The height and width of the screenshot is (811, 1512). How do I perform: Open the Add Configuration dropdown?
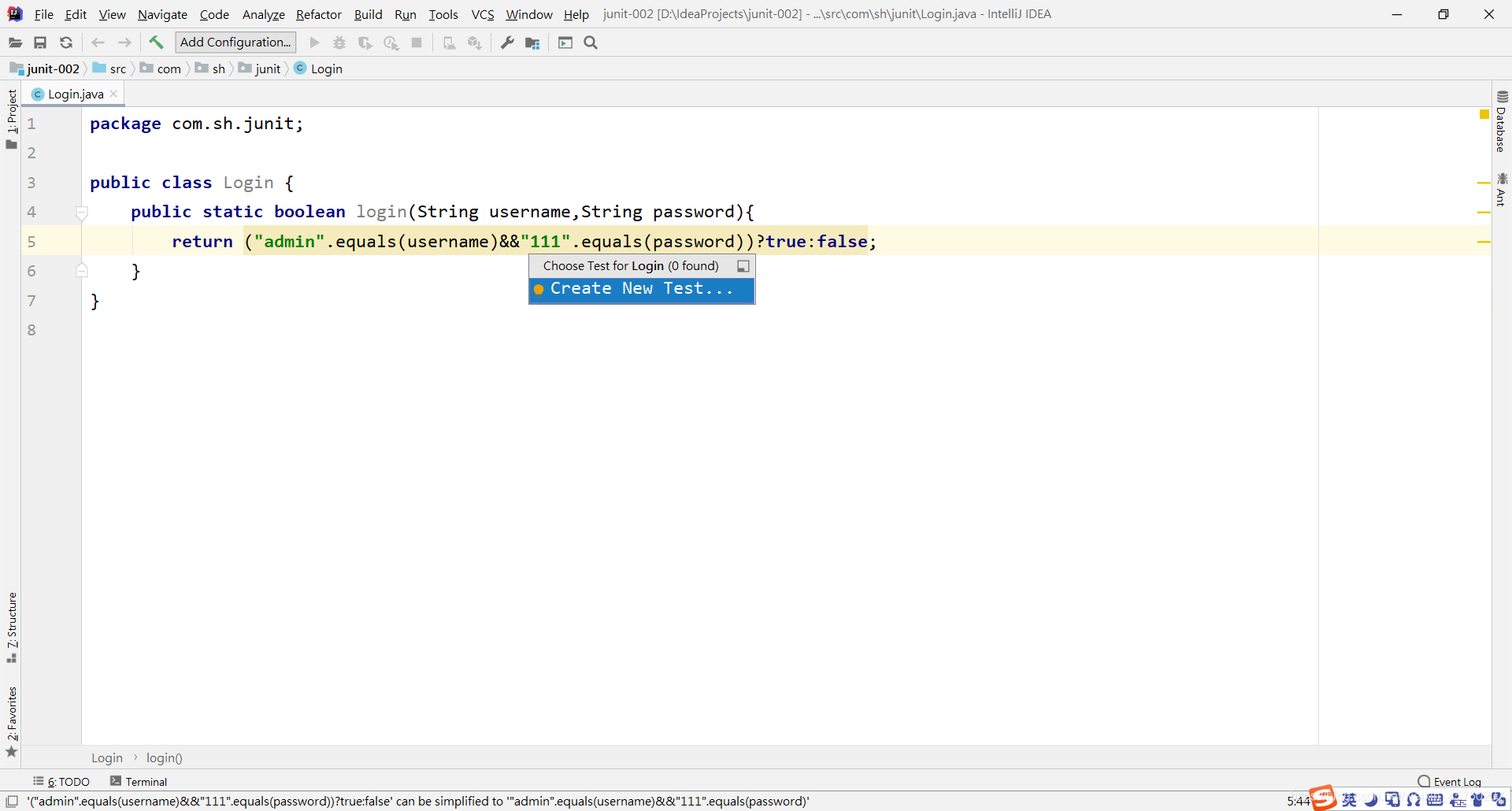[235, 43]
